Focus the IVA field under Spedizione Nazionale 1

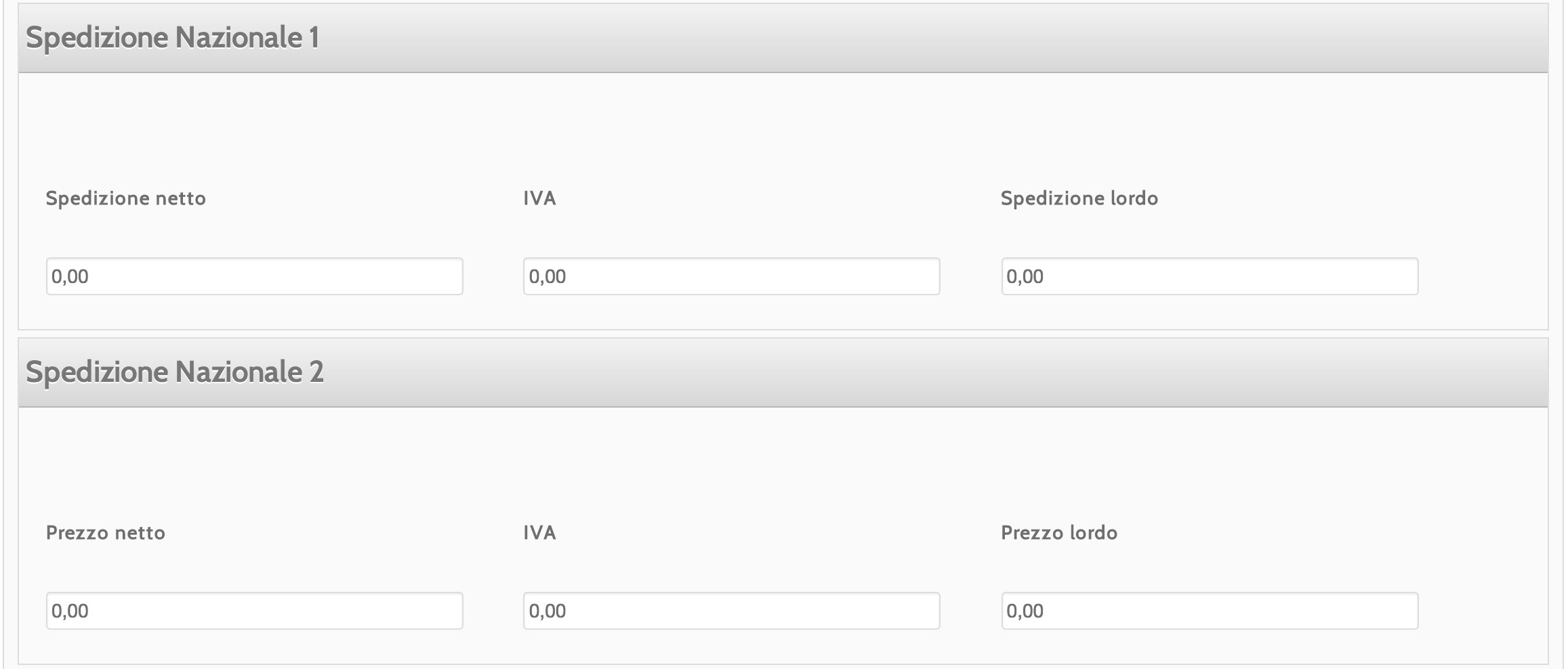point(731,276)
